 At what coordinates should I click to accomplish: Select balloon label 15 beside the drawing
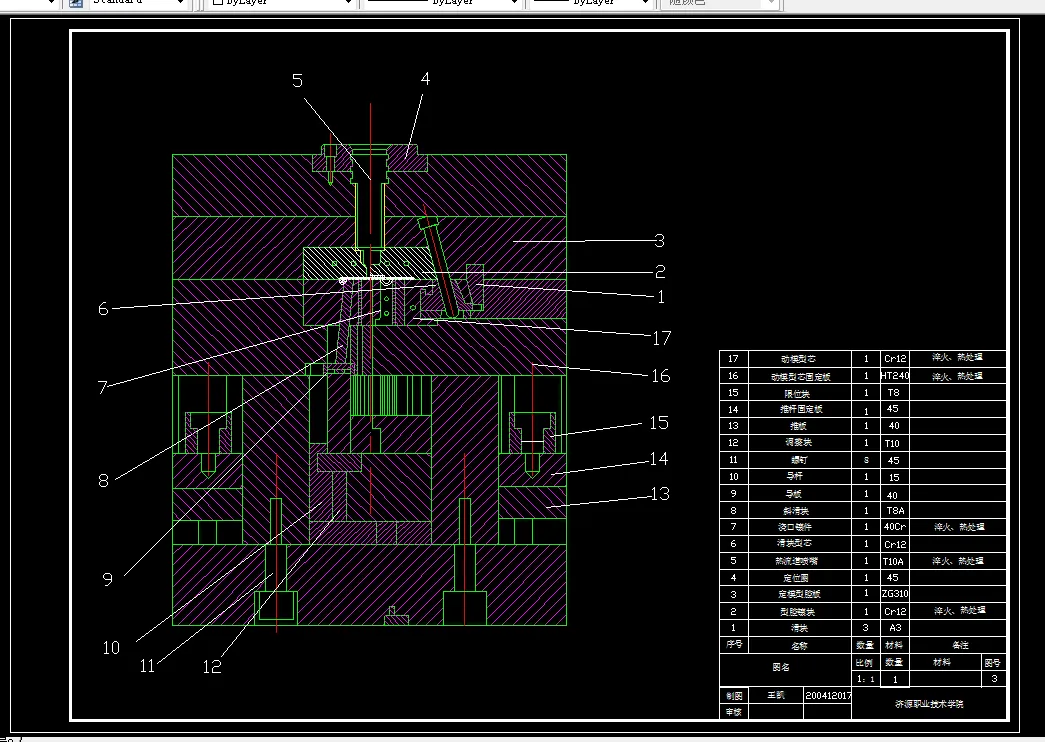658,423
